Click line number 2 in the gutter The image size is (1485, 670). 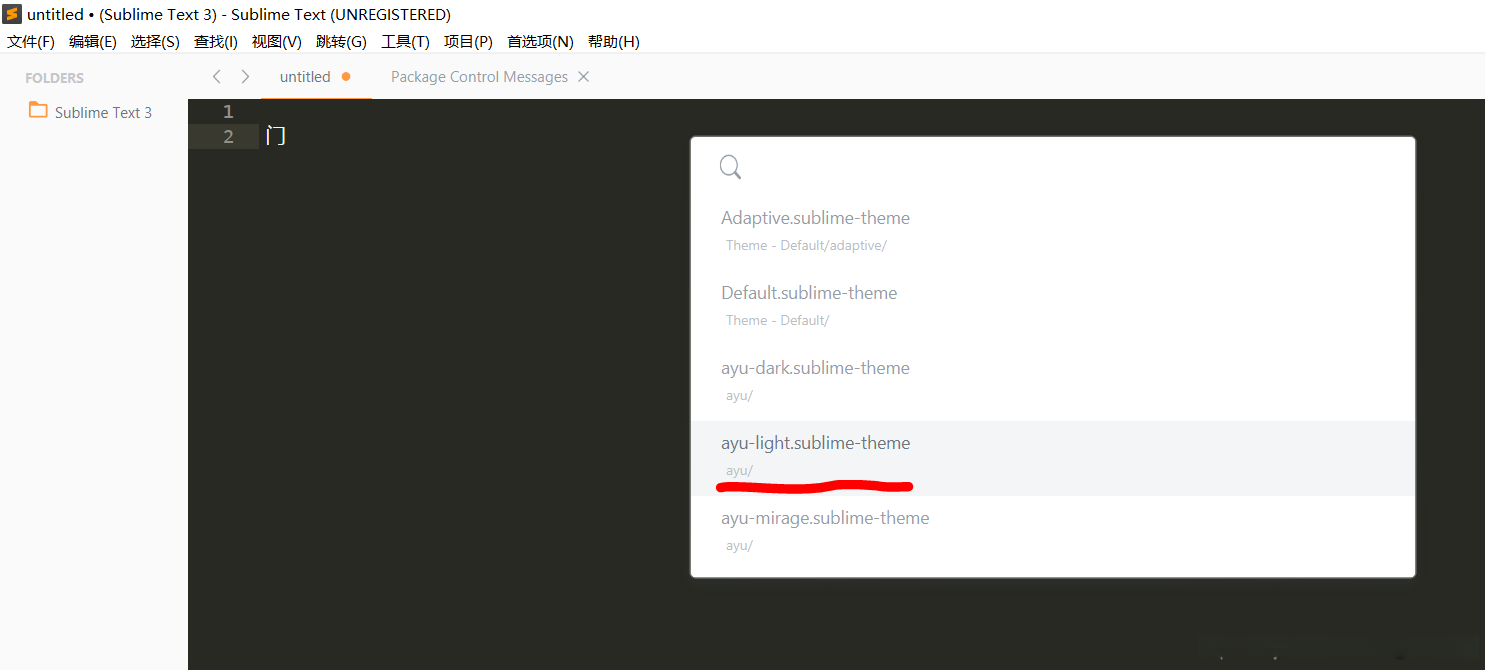pos(228,136)
